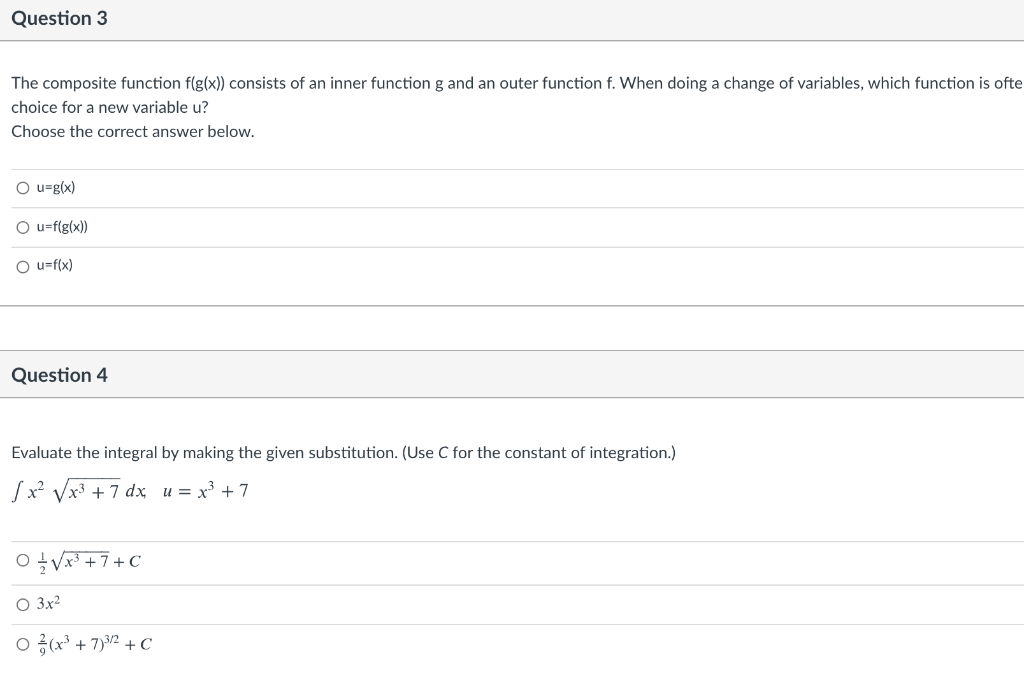The width and height of the screenshot is (1024, 680).
Task: Click the 'Choose the correct answer below' text
Action: 133,132
